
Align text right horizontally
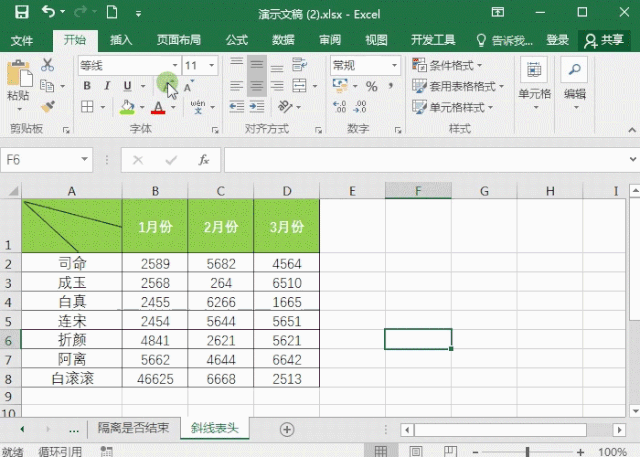click(277, 86)
